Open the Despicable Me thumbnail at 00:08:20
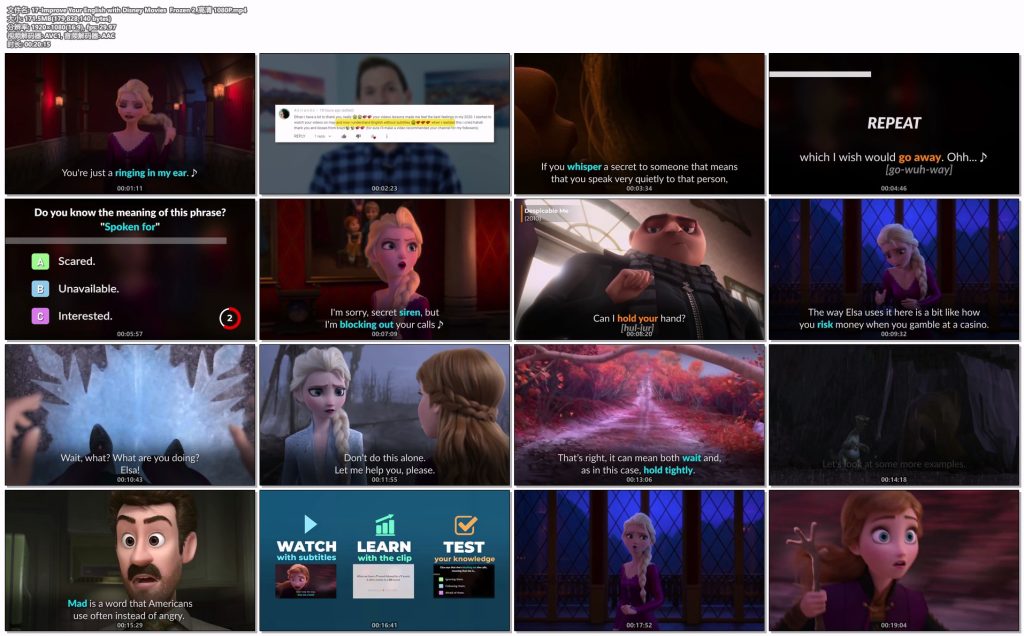 pos(639,269)
